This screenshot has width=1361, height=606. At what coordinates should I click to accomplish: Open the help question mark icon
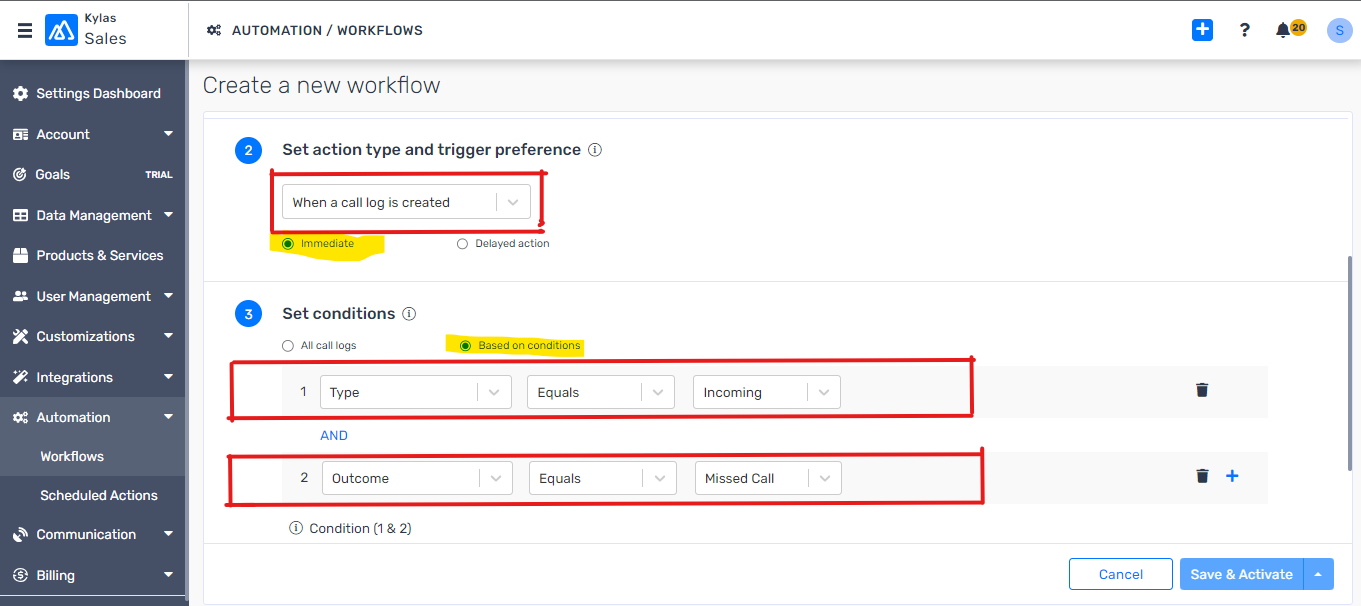click(x=1244, y=30)
